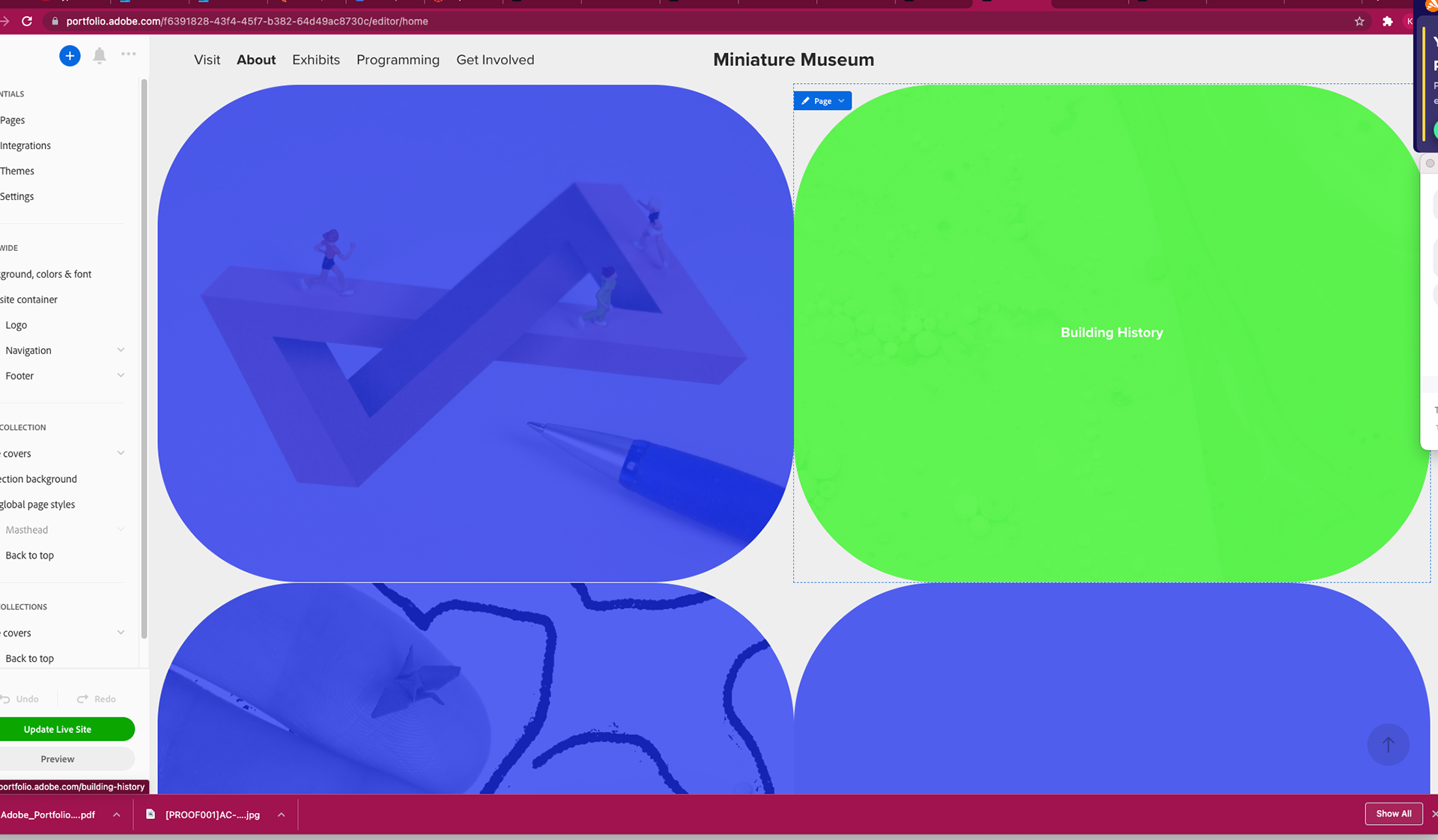This screenshot has height=840, width=1438.
Task: Reload the browser page
Action: coord(27,21)
